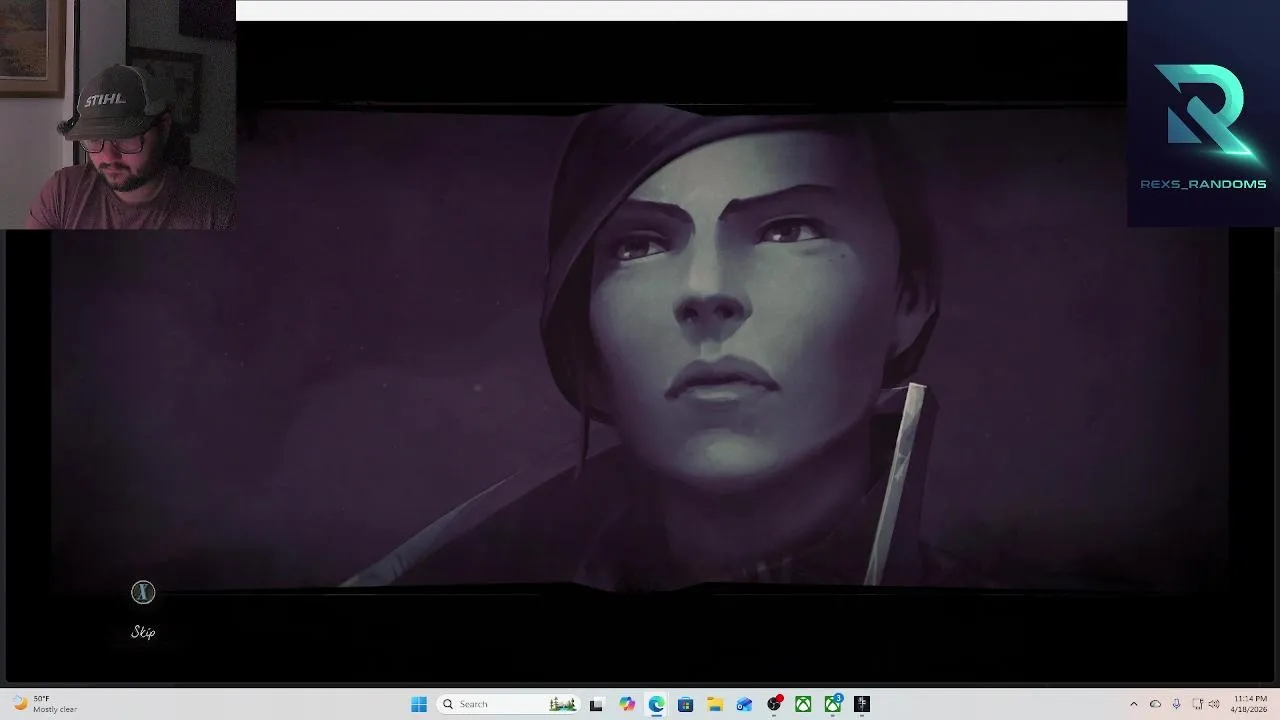Image resolution: width=1280 pixels, height=720 pixels.
Task: Open Microsoft Store from the taskbar
Action: pos(685,704)
